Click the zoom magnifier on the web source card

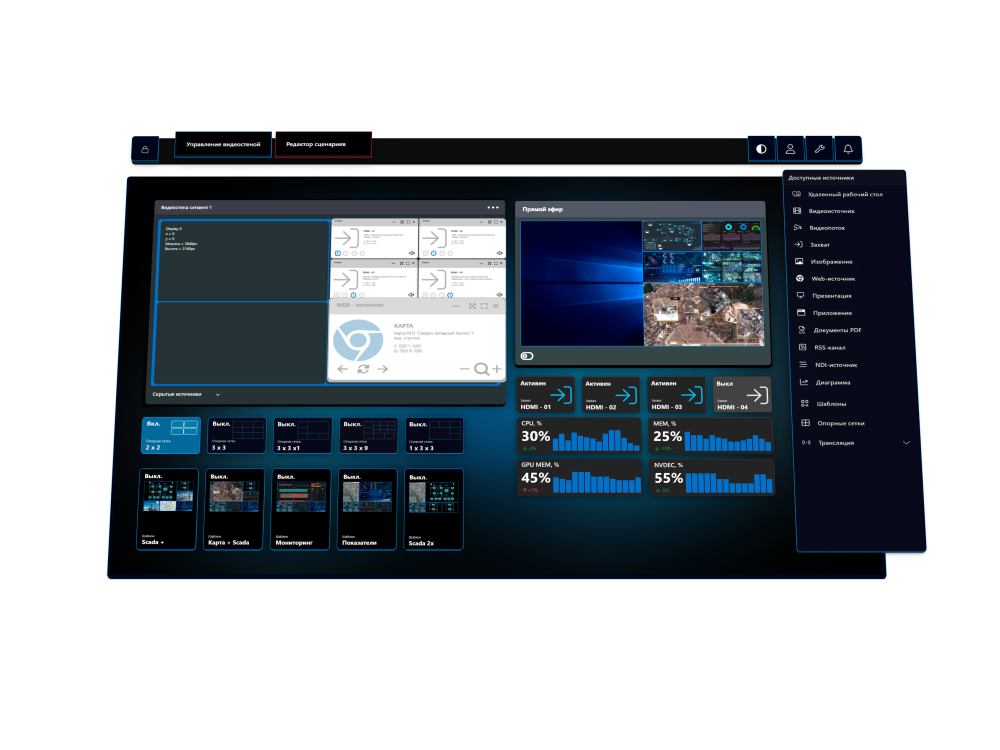[481, 368]
